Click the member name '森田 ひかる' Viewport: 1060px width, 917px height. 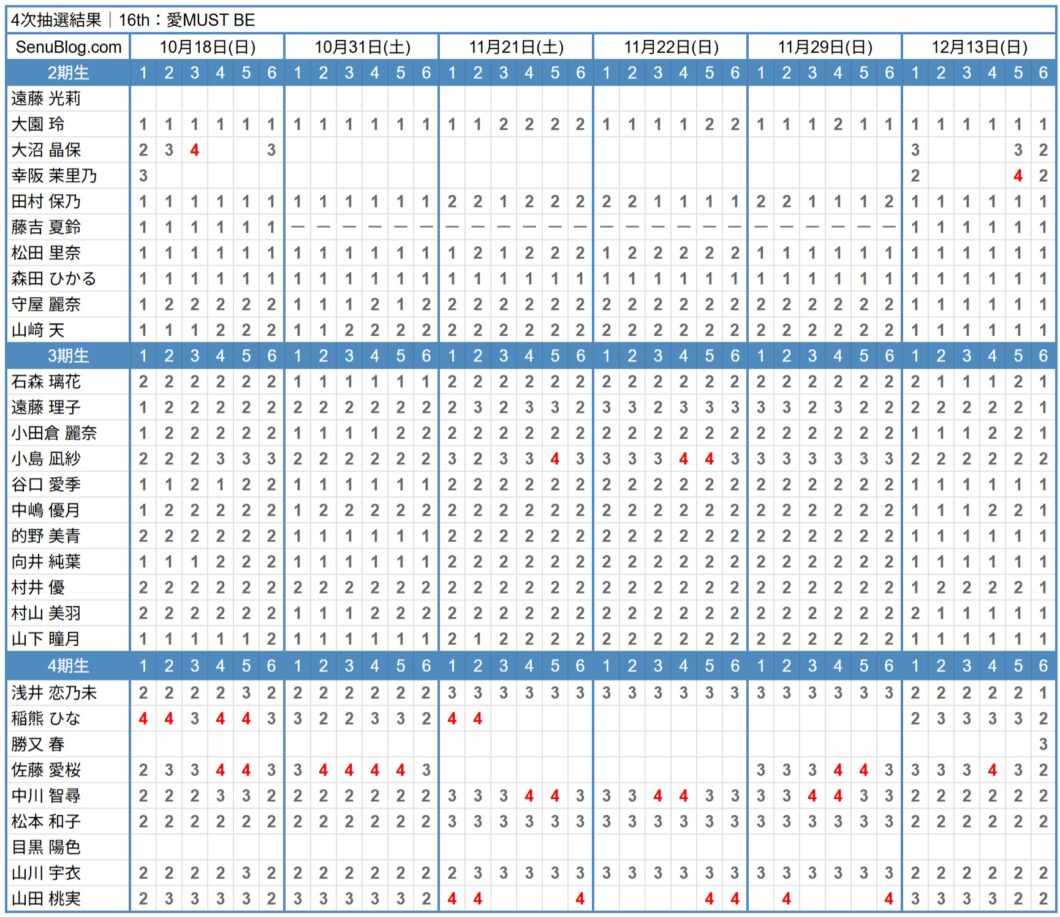point(54,279)
